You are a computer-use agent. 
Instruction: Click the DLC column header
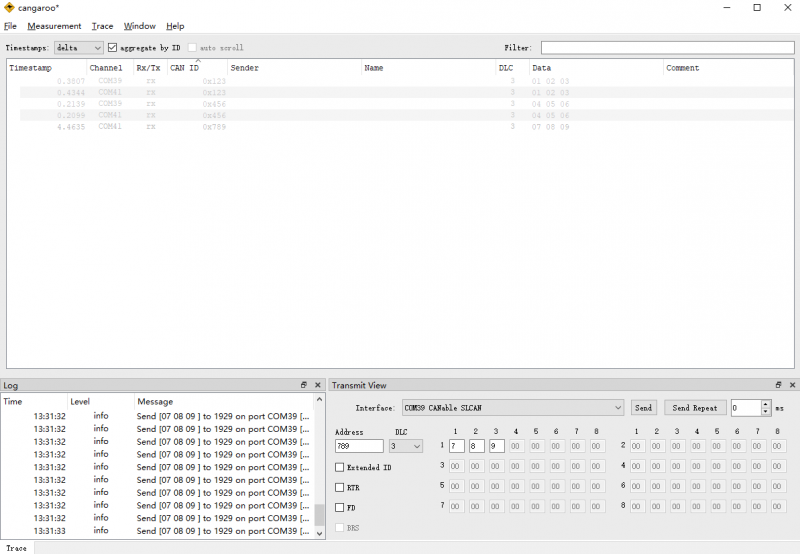click(512, 68)
